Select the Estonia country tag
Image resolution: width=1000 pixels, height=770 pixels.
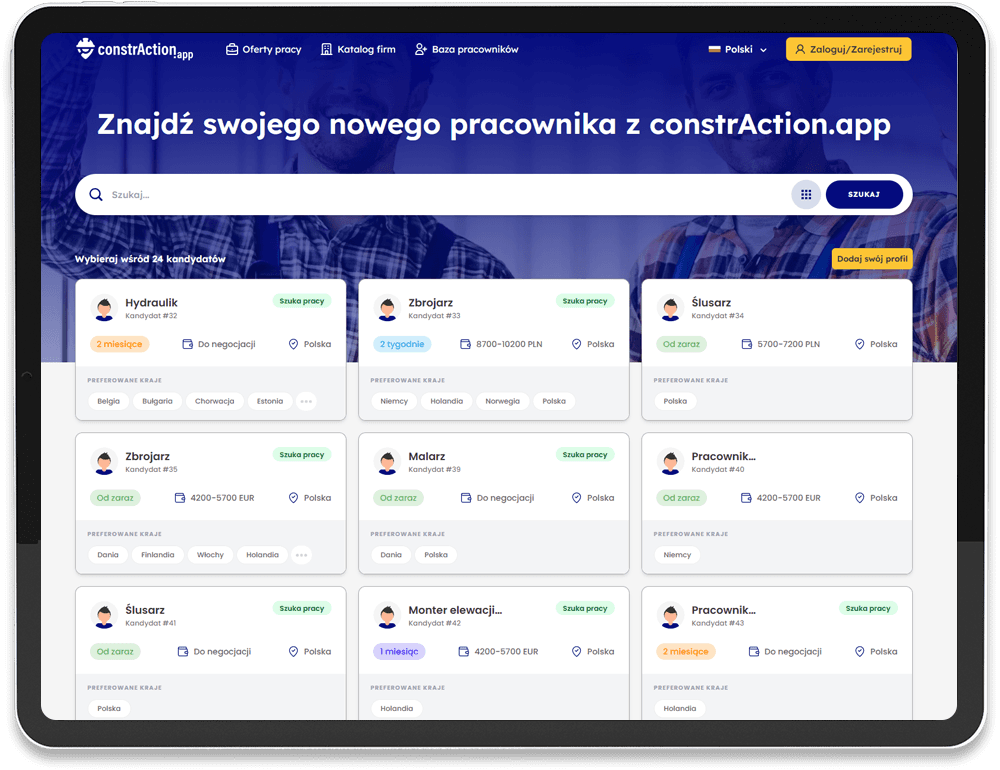tap(270, 401)
